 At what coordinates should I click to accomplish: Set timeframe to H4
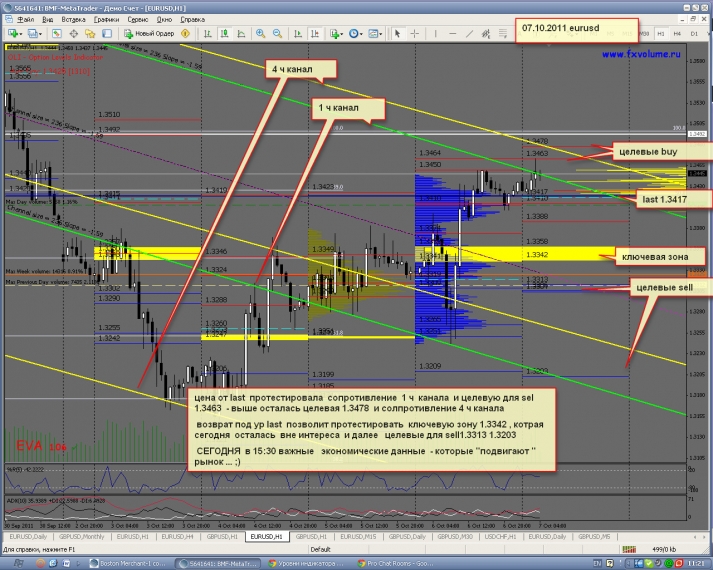pos(677,34)
